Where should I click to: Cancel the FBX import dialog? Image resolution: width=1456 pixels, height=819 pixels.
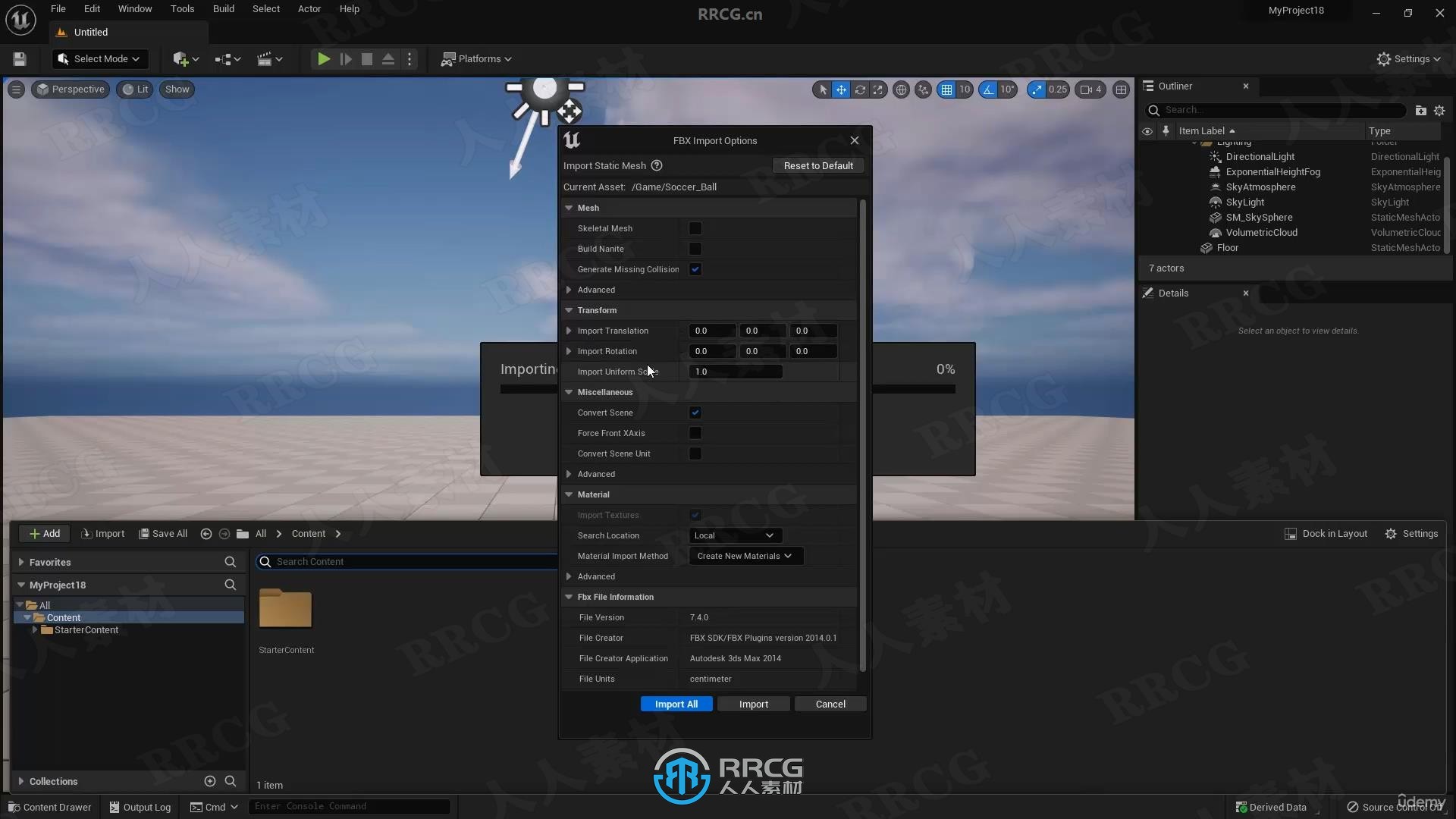click(830, 704)
